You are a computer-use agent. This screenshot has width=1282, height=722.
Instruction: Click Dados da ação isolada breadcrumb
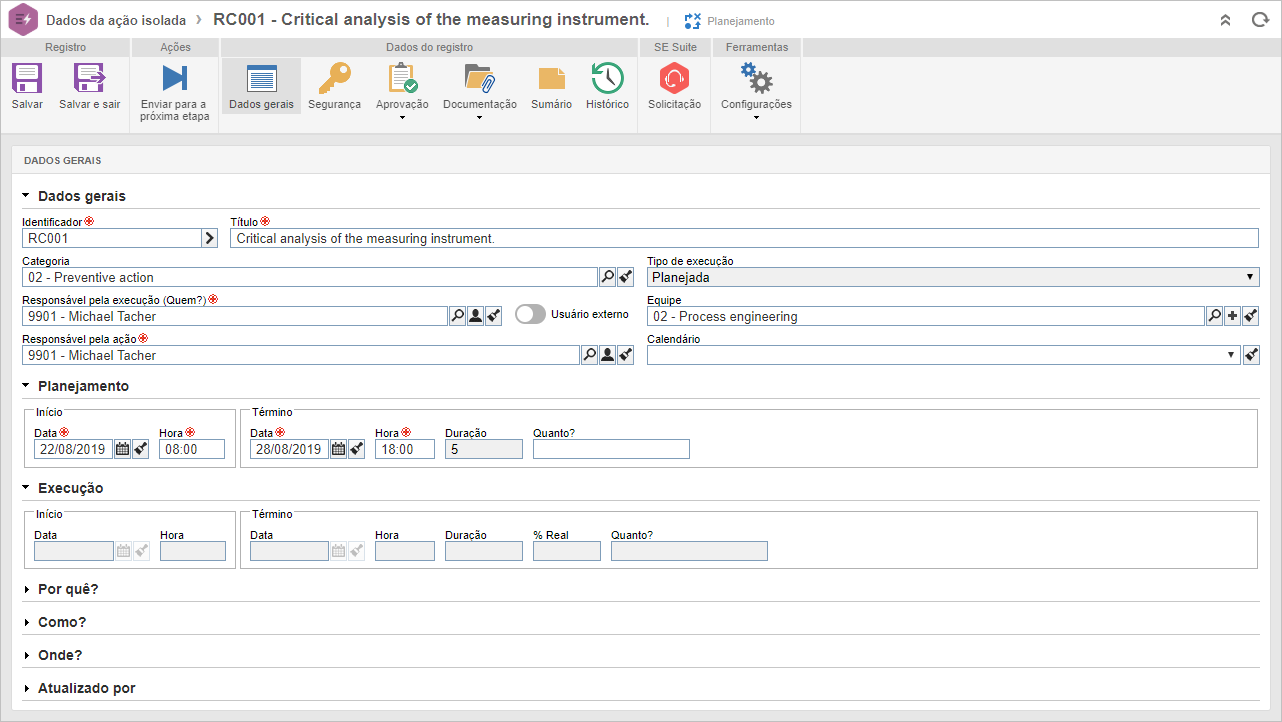pyautogui.click(x=115, y=20)
